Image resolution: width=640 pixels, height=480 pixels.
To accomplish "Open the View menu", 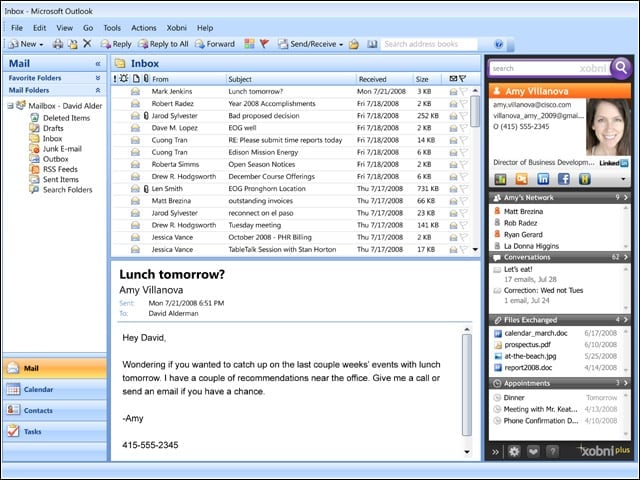I will tap(64, 28).
